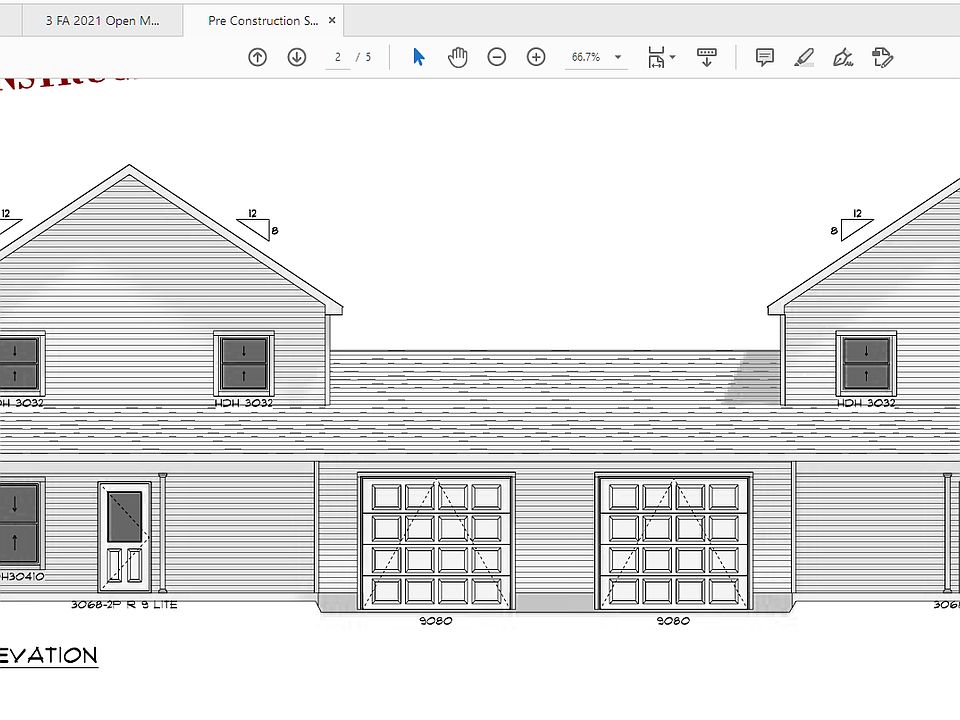Zoom in with the plus icon
The image size is (960, 720).
536,57
